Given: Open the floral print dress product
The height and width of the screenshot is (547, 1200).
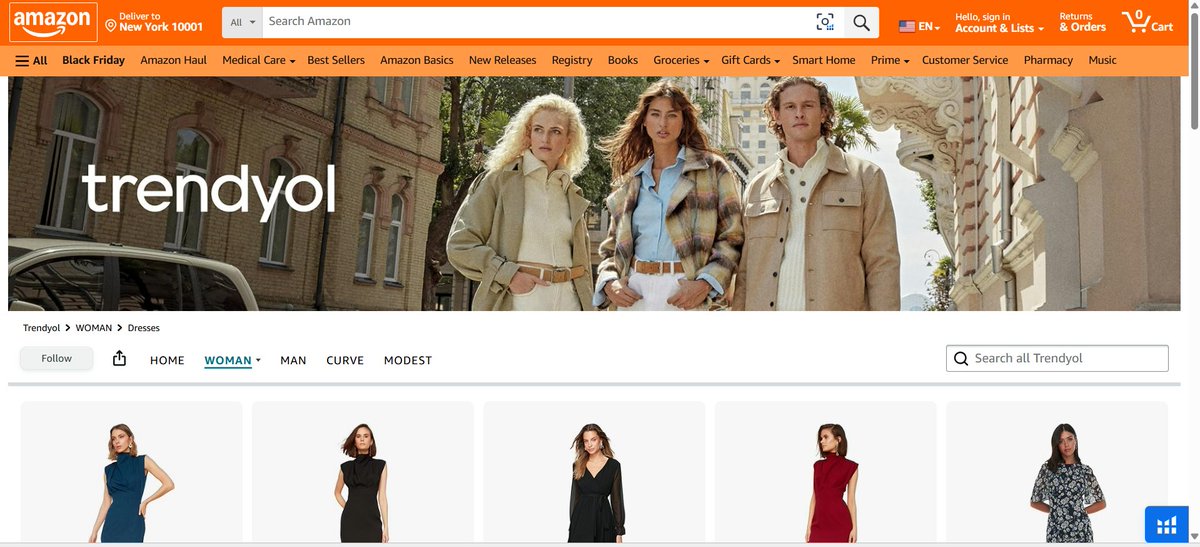Looking at the screenshot, I should pos(1057,474).
